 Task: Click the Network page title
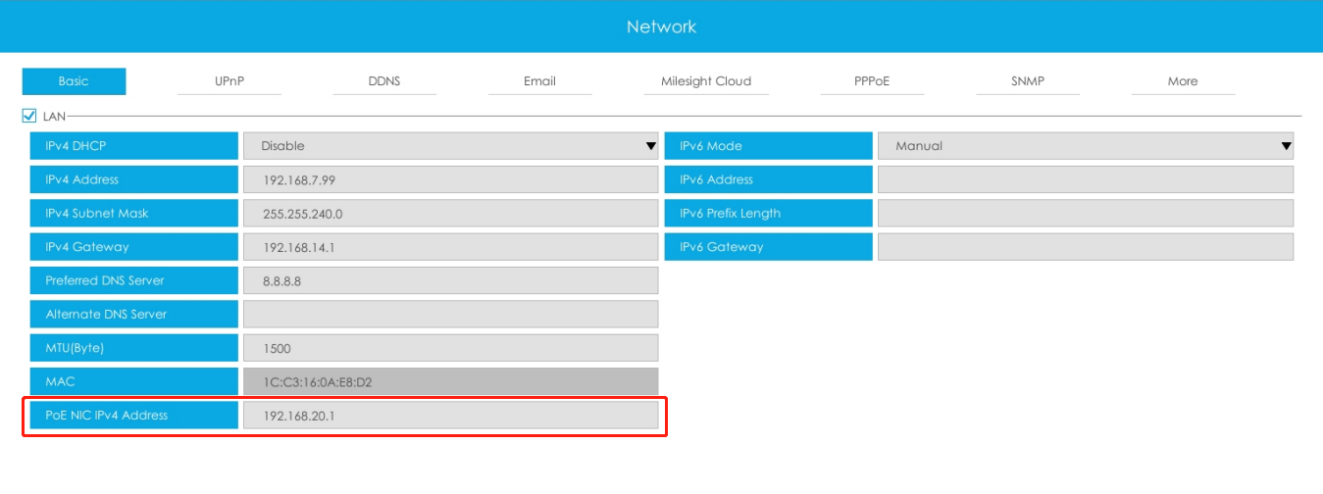click(x=661, y=27)
